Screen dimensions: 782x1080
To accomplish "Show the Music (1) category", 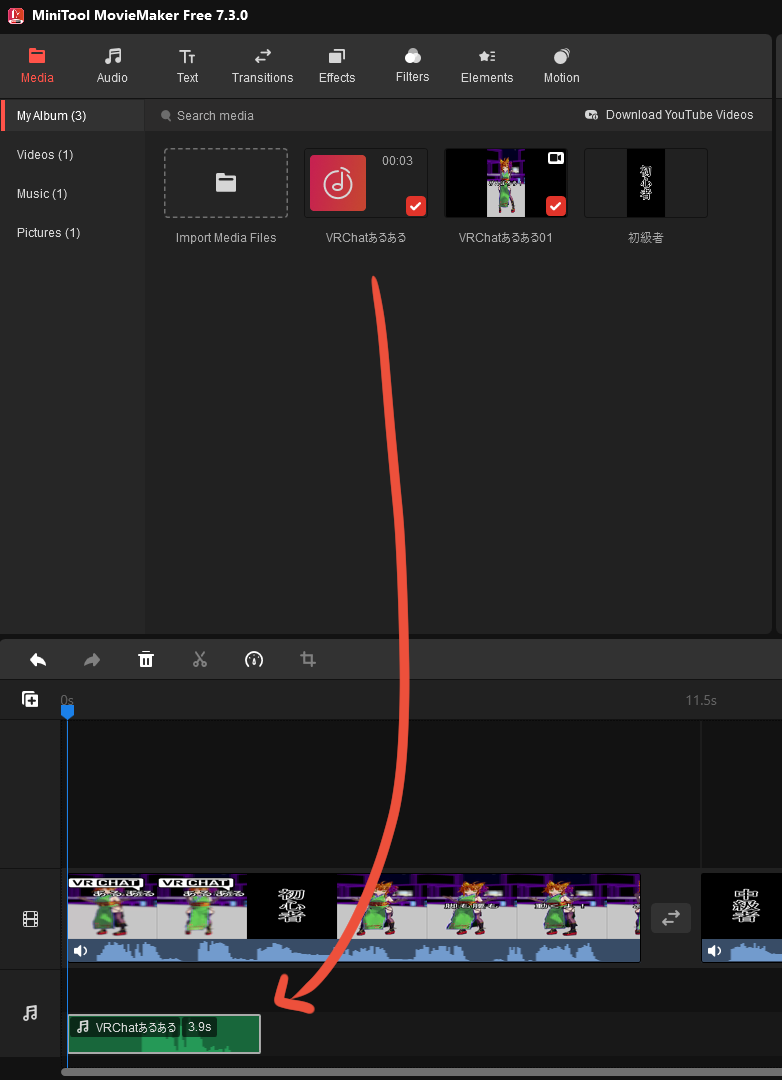I will tap(42, 194).
